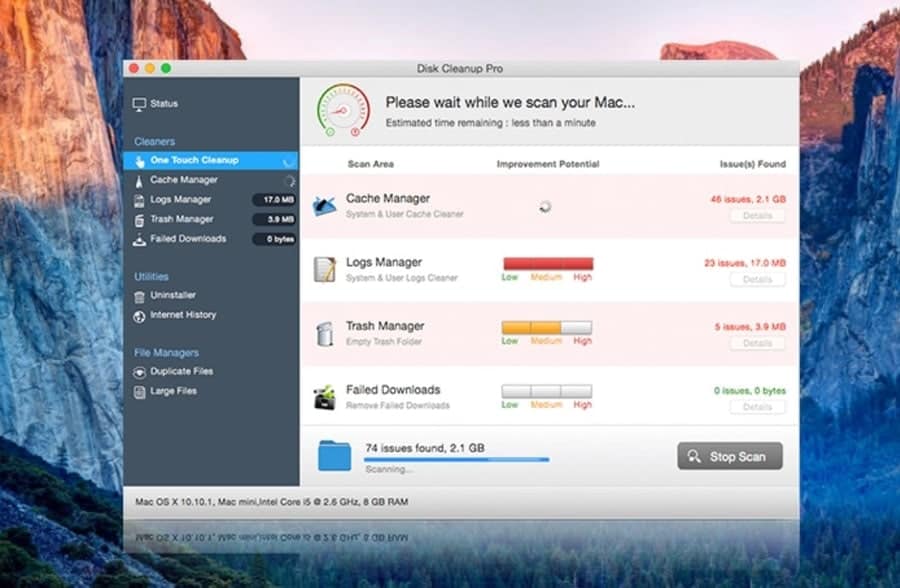Click the Improvement Potential column header
Screen dimensions: 900x588
548,164
